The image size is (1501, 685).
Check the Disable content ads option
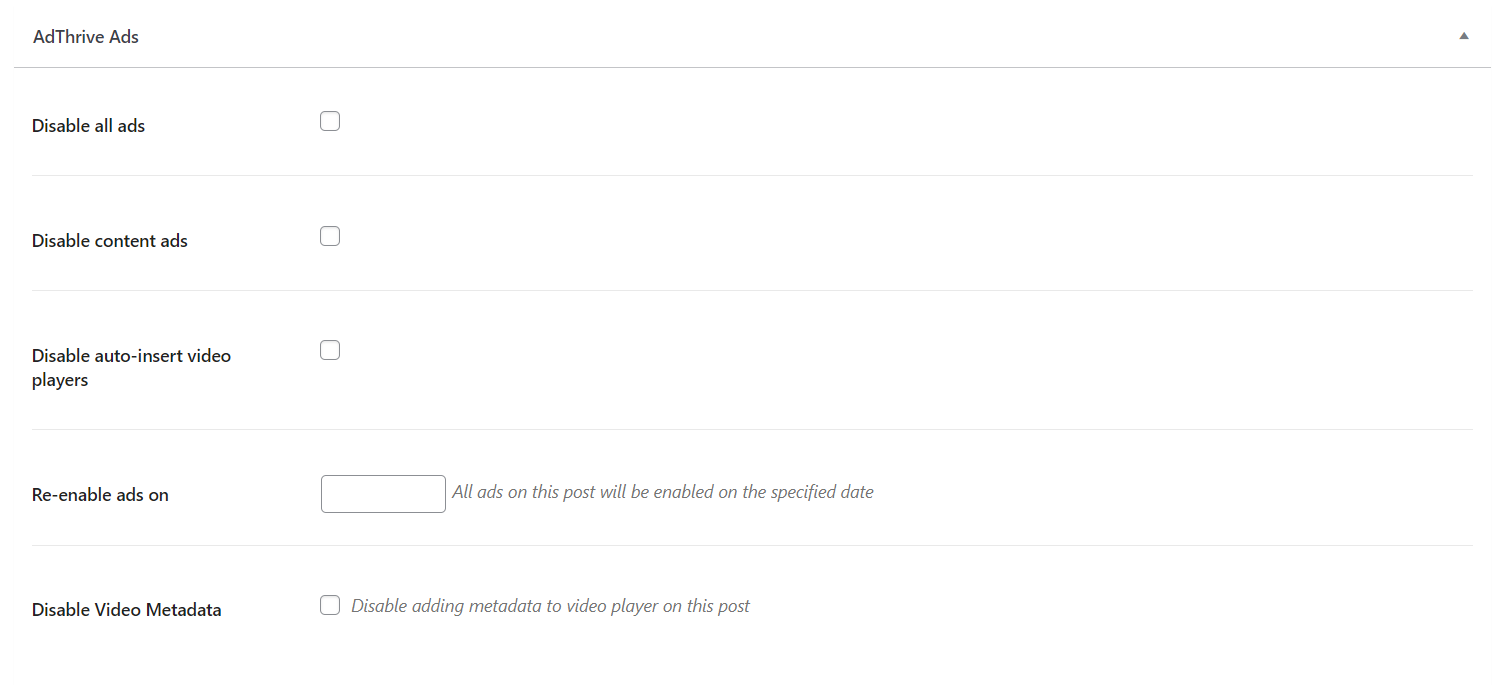pyautogui.click(x=330, y=235)
